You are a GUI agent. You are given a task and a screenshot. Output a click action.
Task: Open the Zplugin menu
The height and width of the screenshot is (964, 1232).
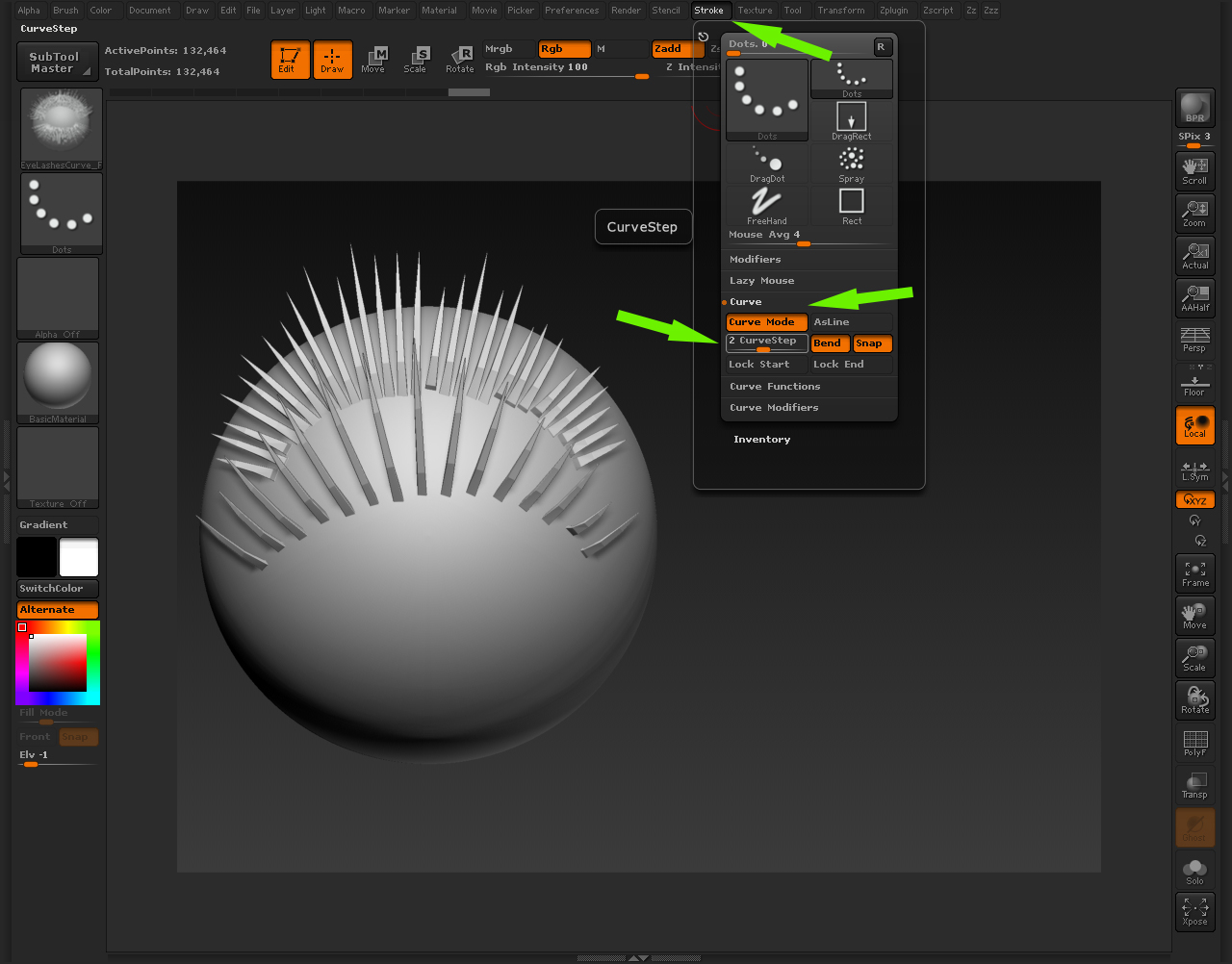pyautogui.click(x=893, y=11)
